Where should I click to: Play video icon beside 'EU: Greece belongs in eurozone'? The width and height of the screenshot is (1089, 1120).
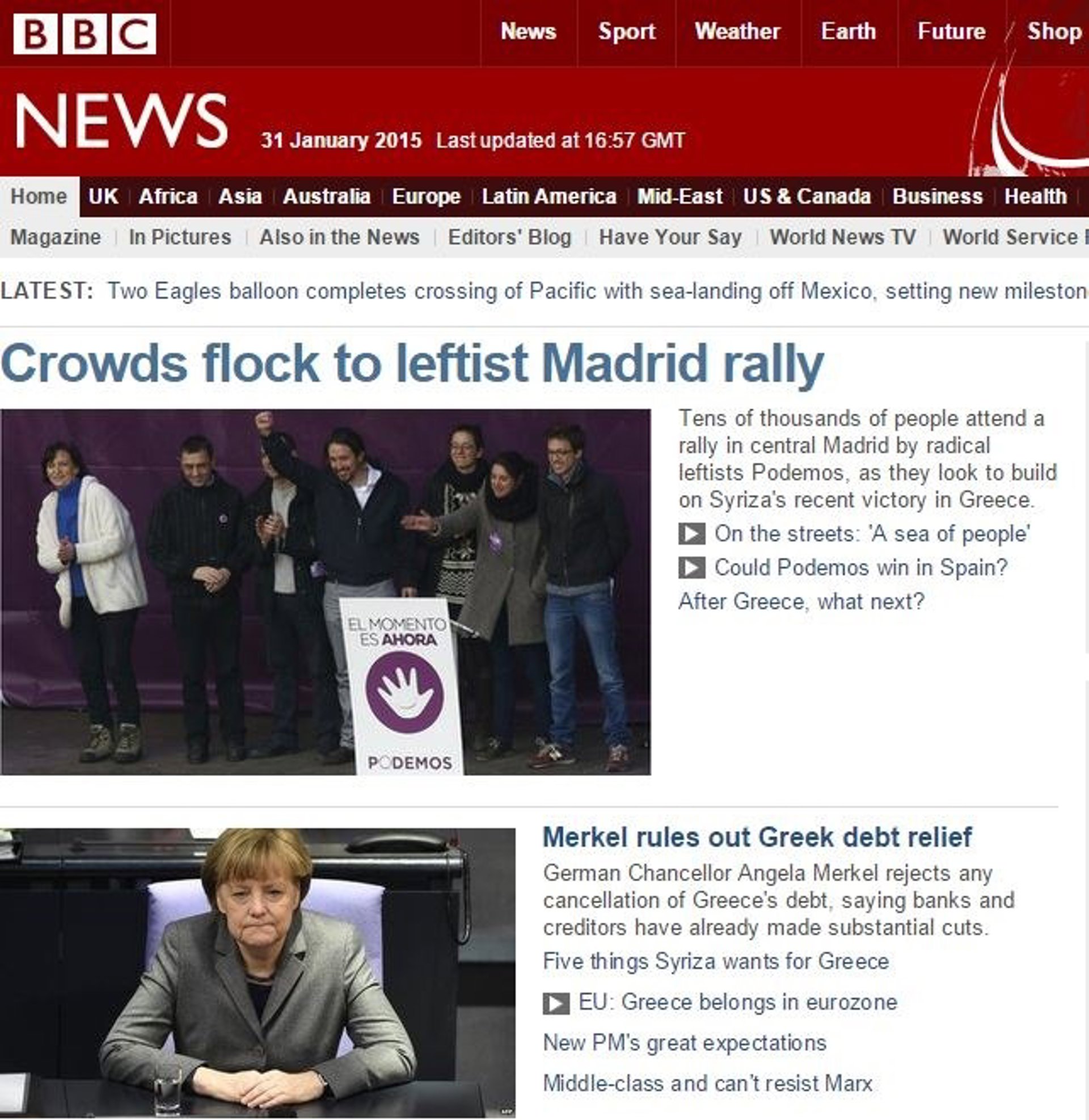coord(556,1003)
